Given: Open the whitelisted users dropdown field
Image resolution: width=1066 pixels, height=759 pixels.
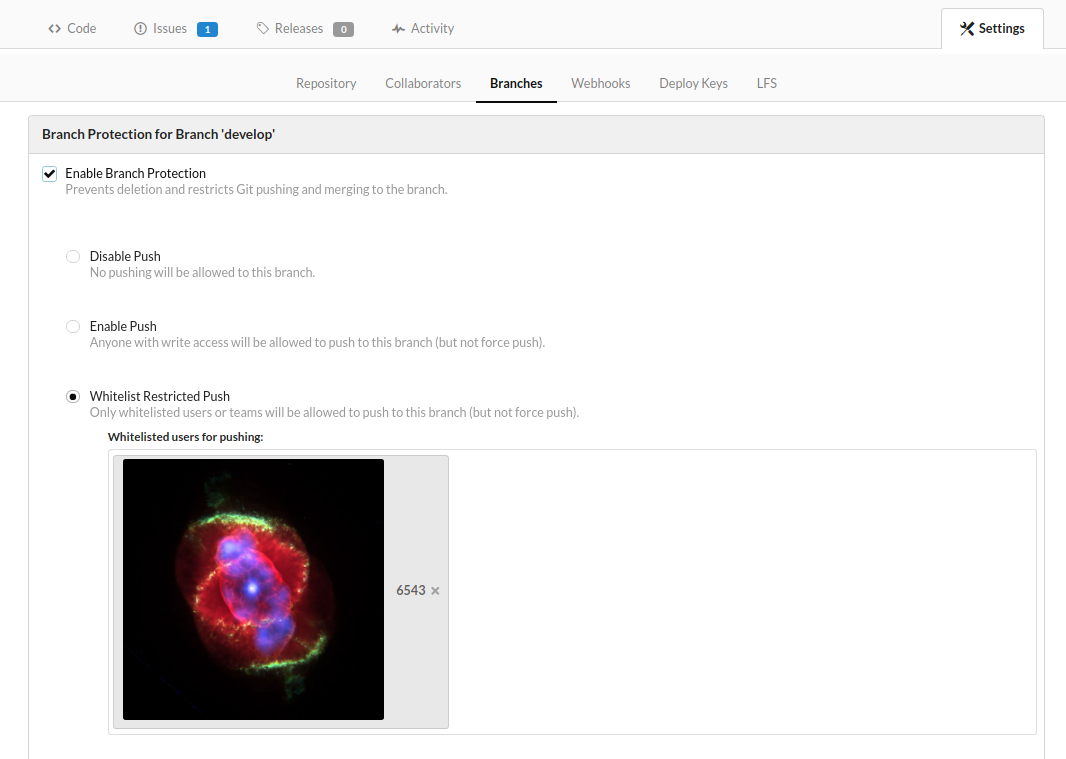Looking at the screenshot, I should pos(572,592).
